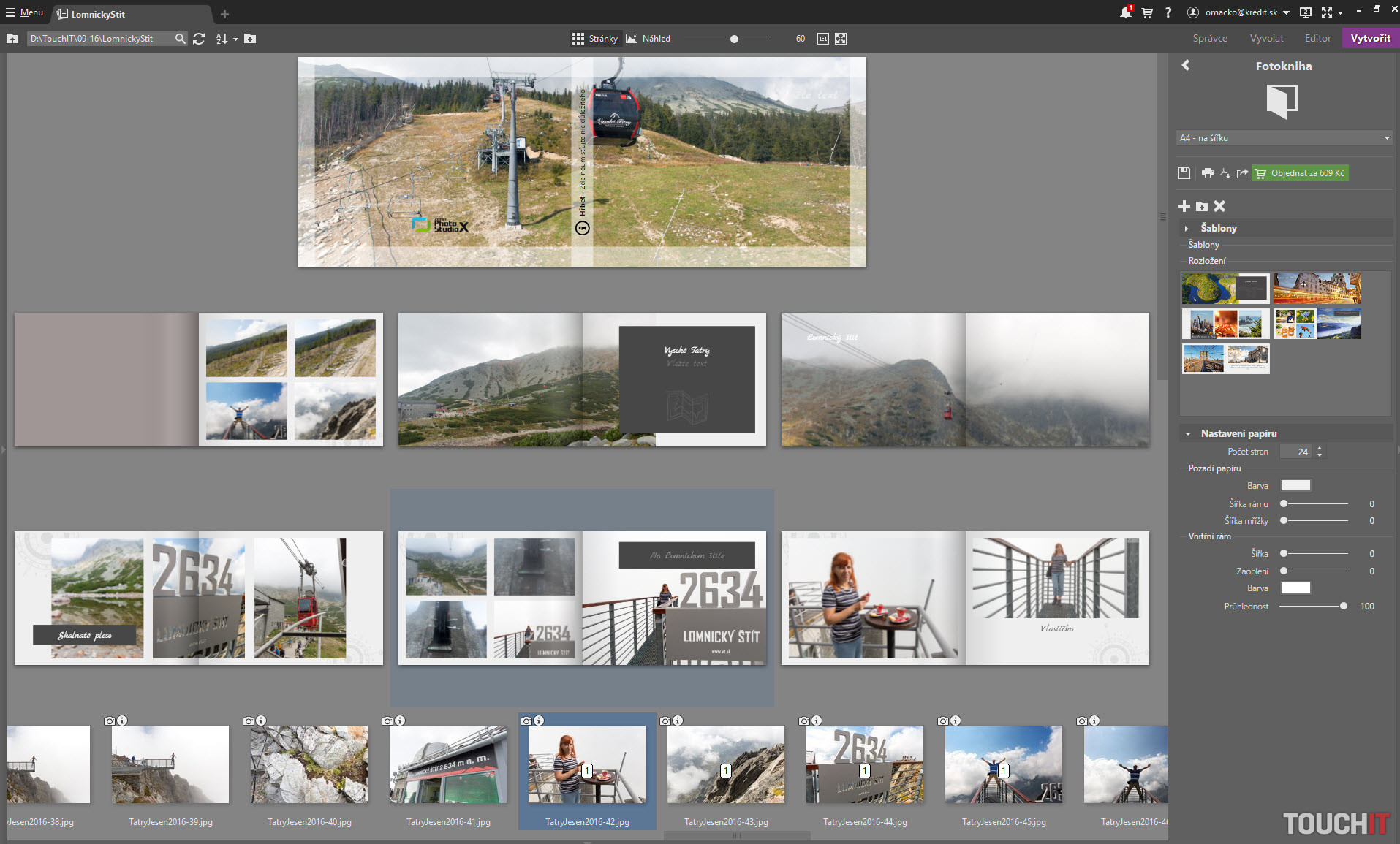Screen dimensions: 1400x844
Task: Switch to Náhled preview mode
Action: [x=648, y=39]
